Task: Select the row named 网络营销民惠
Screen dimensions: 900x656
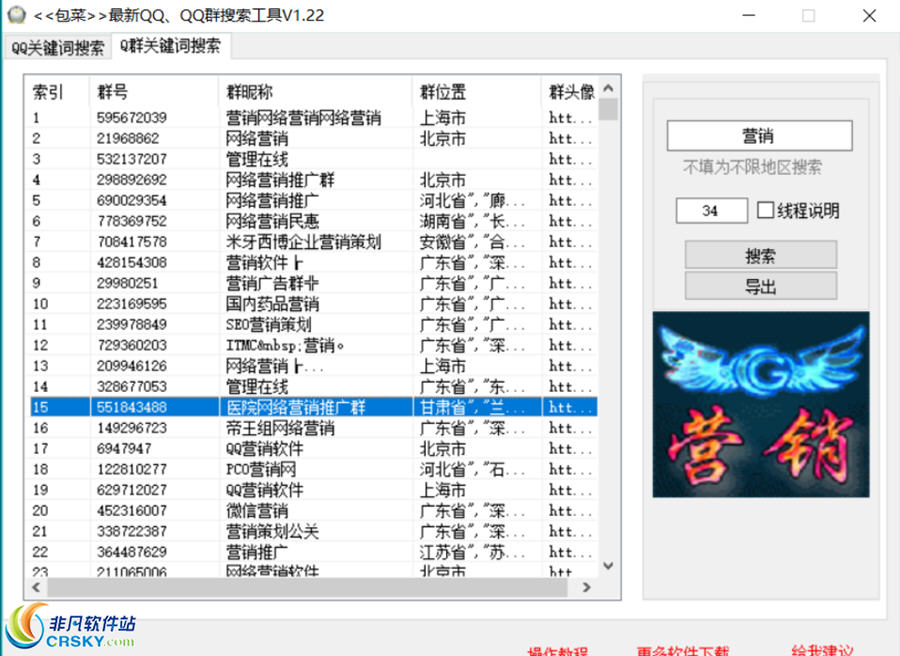Action: point(313,221)
